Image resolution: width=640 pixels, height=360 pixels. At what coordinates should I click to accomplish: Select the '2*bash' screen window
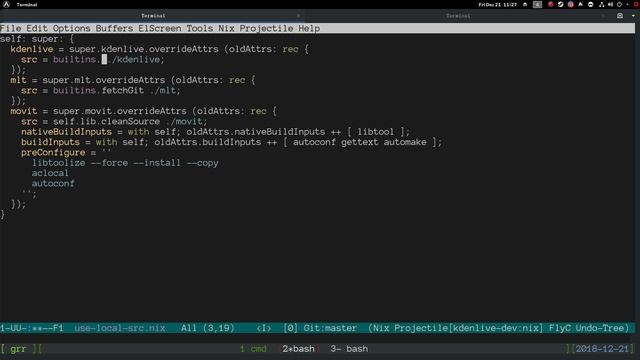298,349
